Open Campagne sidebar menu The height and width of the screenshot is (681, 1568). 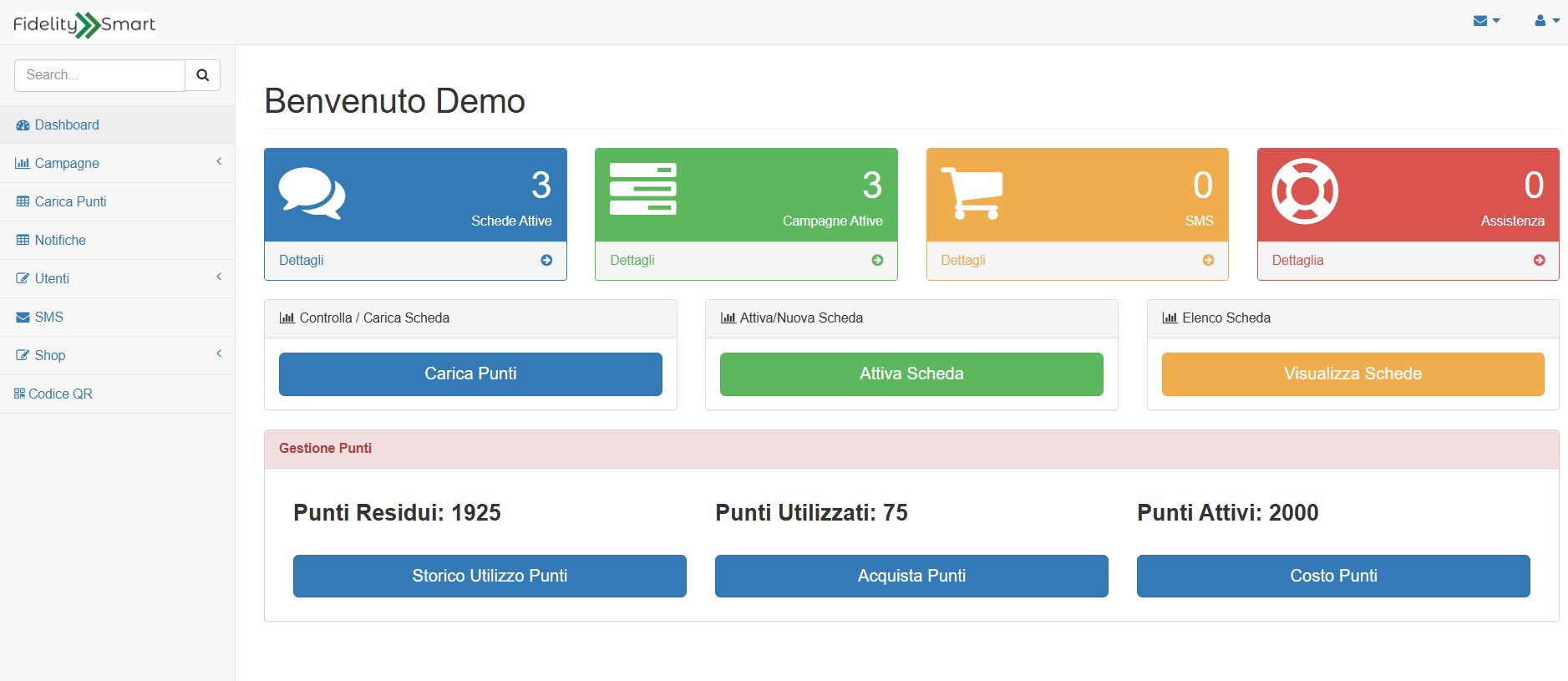(117, 164)
